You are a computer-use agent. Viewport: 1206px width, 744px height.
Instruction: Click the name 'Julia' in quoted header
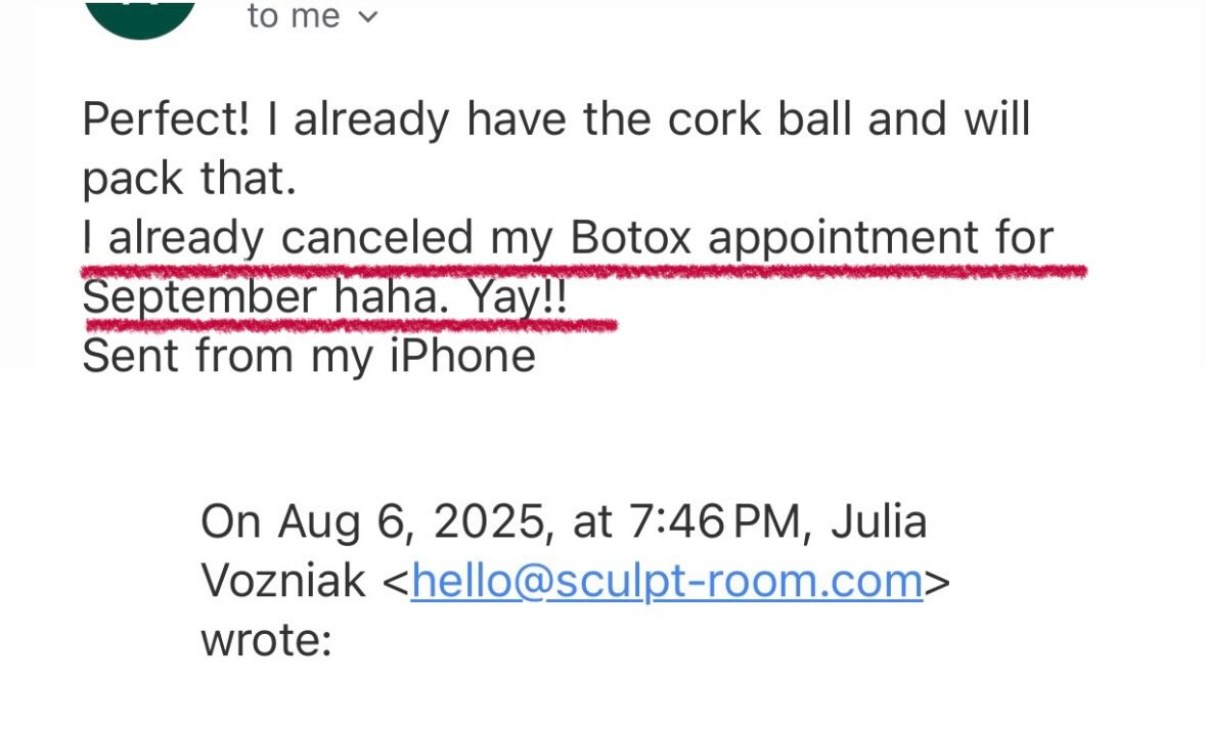[x=878, y=521]
